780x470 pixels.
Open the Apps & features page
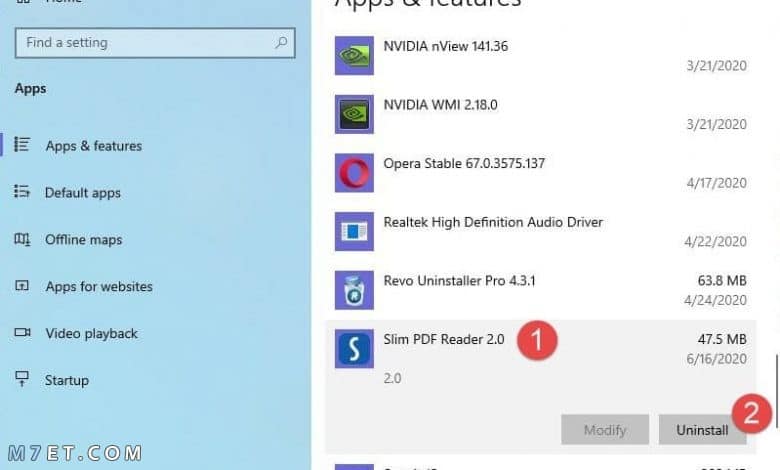point(94,146)
